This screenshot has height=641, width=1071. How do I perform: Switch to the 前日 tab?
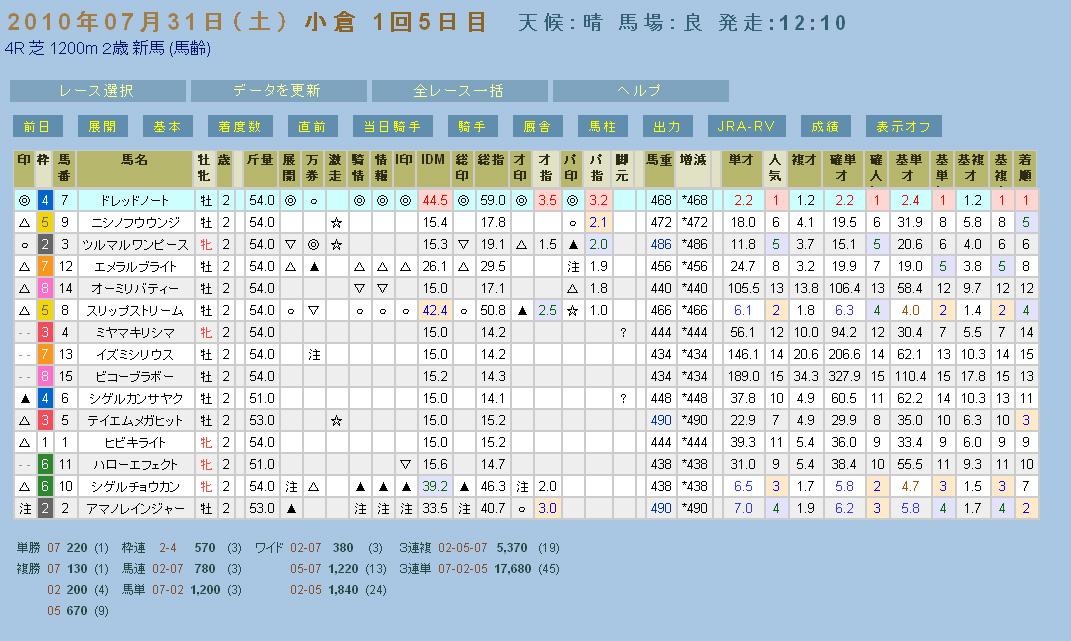[x=38, y=126]
